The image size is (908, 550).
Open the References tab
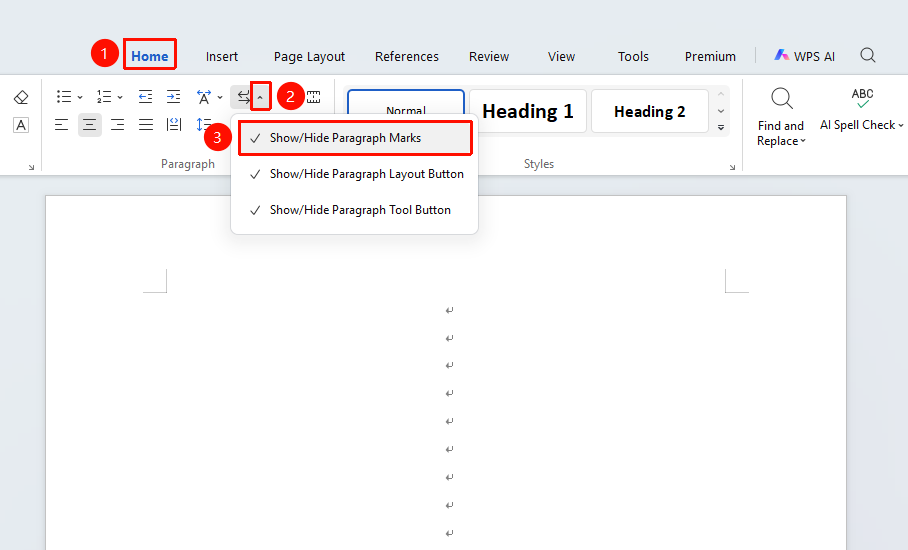[x=407, y=57]
